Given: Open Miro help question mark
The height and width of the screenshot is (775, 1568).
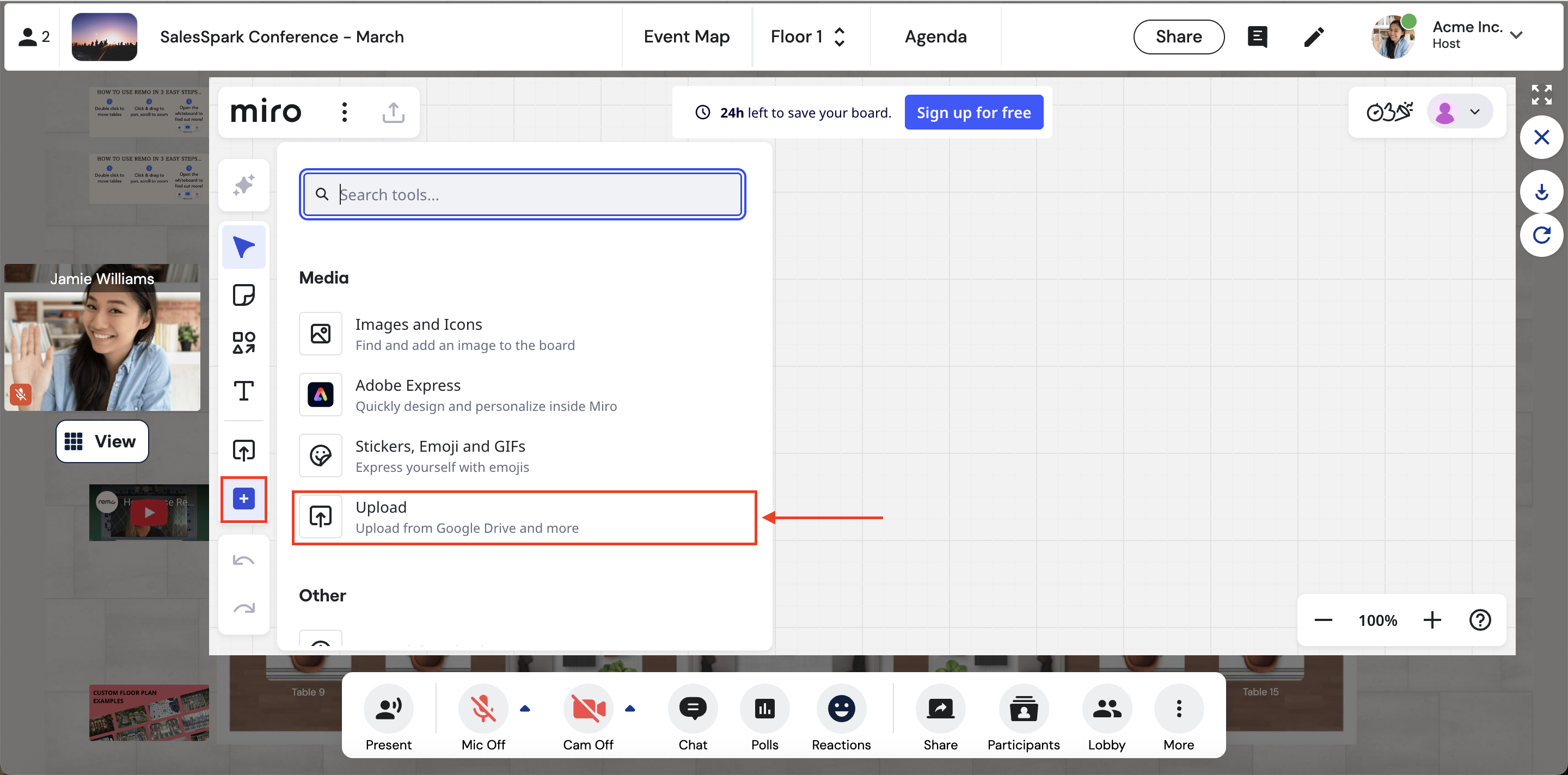Looking at the screenshot, I should (x=1480, y=620).
